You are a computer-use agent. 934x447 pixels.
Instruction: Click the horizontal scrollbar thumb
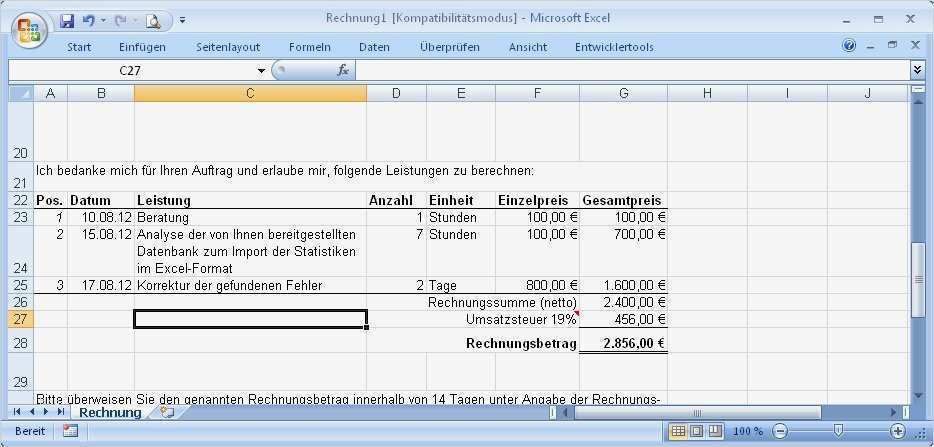(697, 412)
